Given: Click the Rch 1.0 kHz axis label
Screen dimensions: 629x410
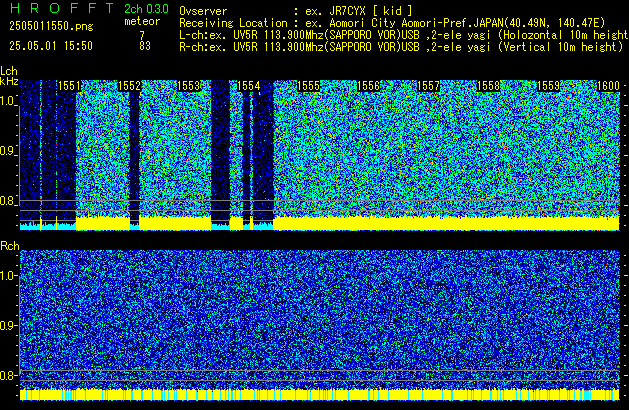Looking at the screenshot, I should point(8,276).
